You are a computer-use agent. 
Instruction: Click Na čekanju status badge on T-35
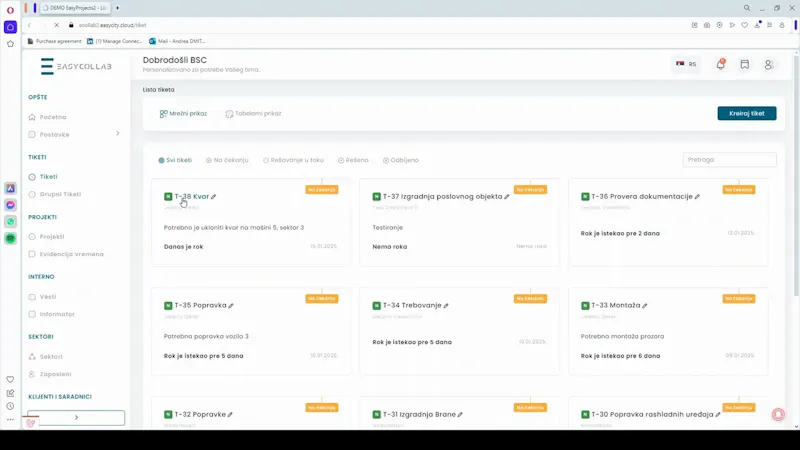322,298
